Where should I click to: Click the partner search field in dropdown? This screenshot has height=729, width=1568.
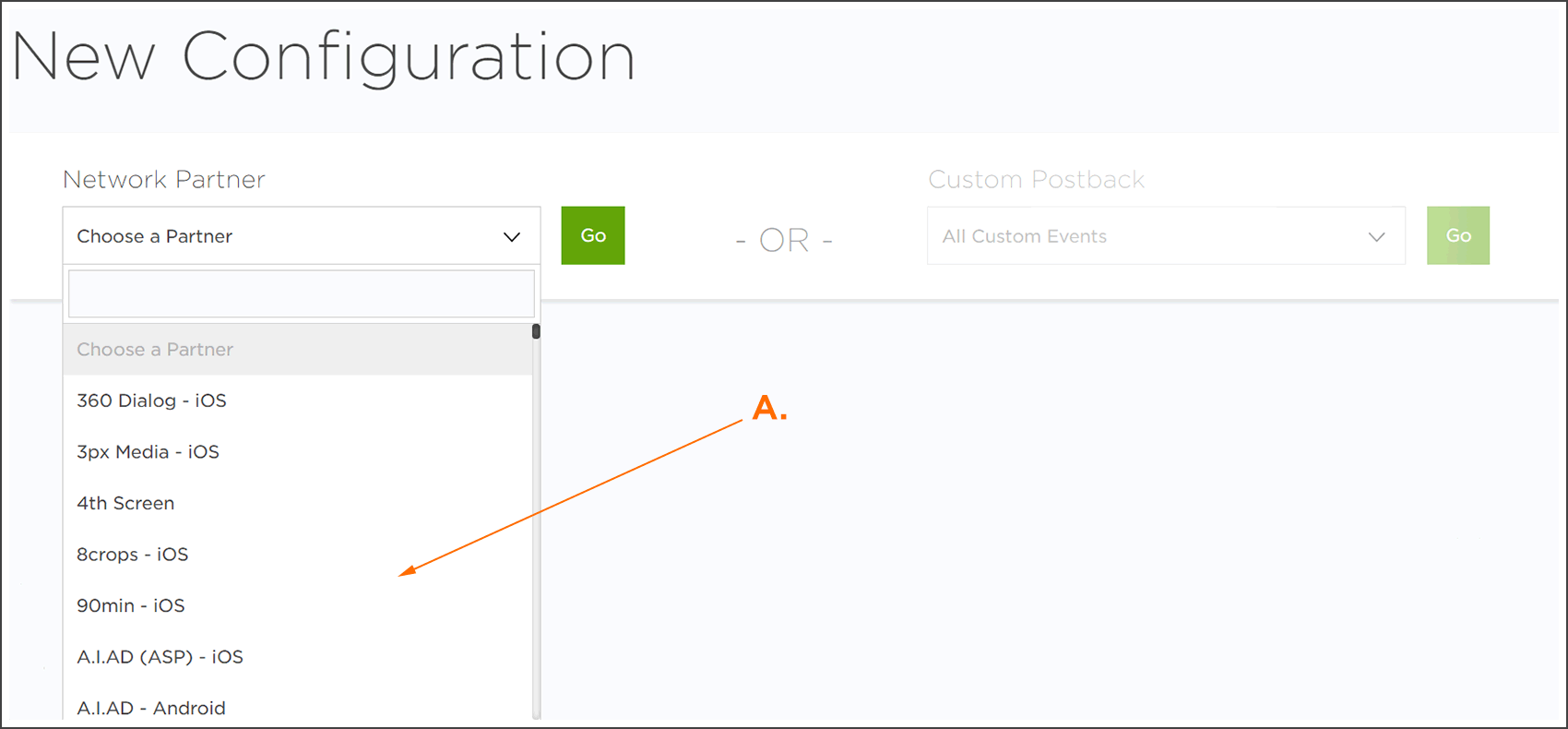301,294
